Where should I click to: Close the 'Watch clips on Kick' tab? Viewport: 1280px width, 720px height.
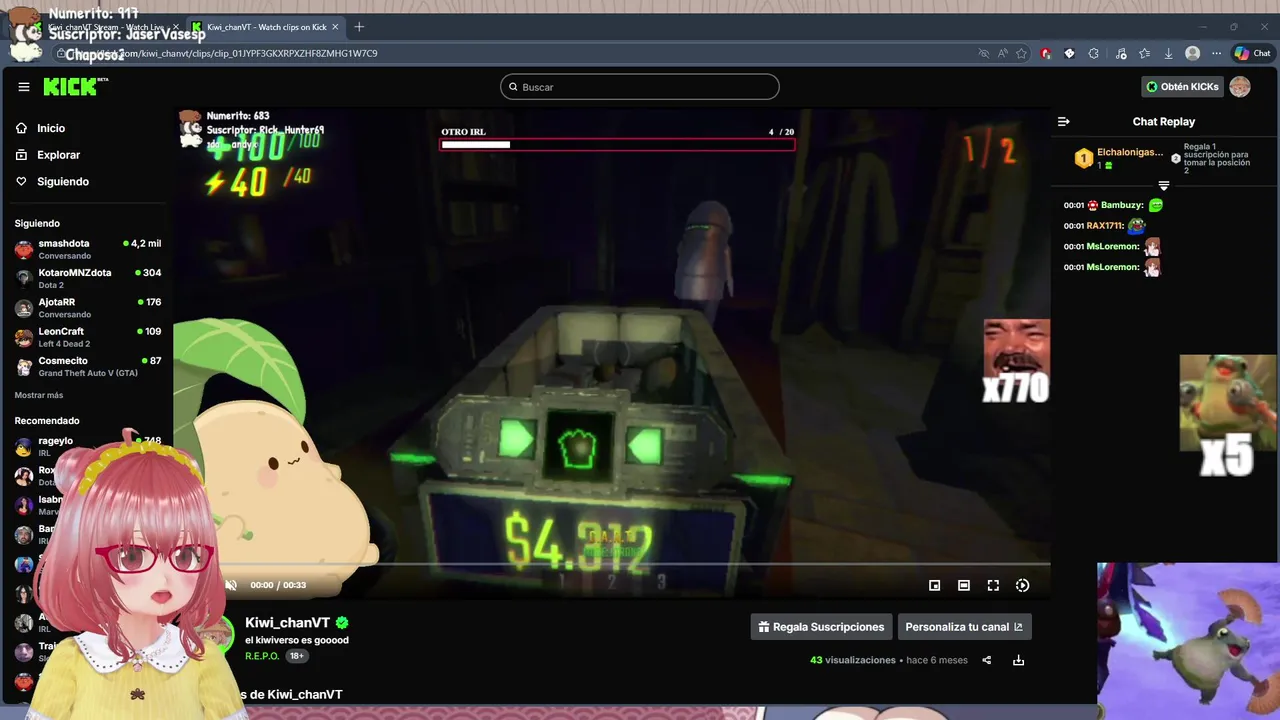(x=335, y=27)
